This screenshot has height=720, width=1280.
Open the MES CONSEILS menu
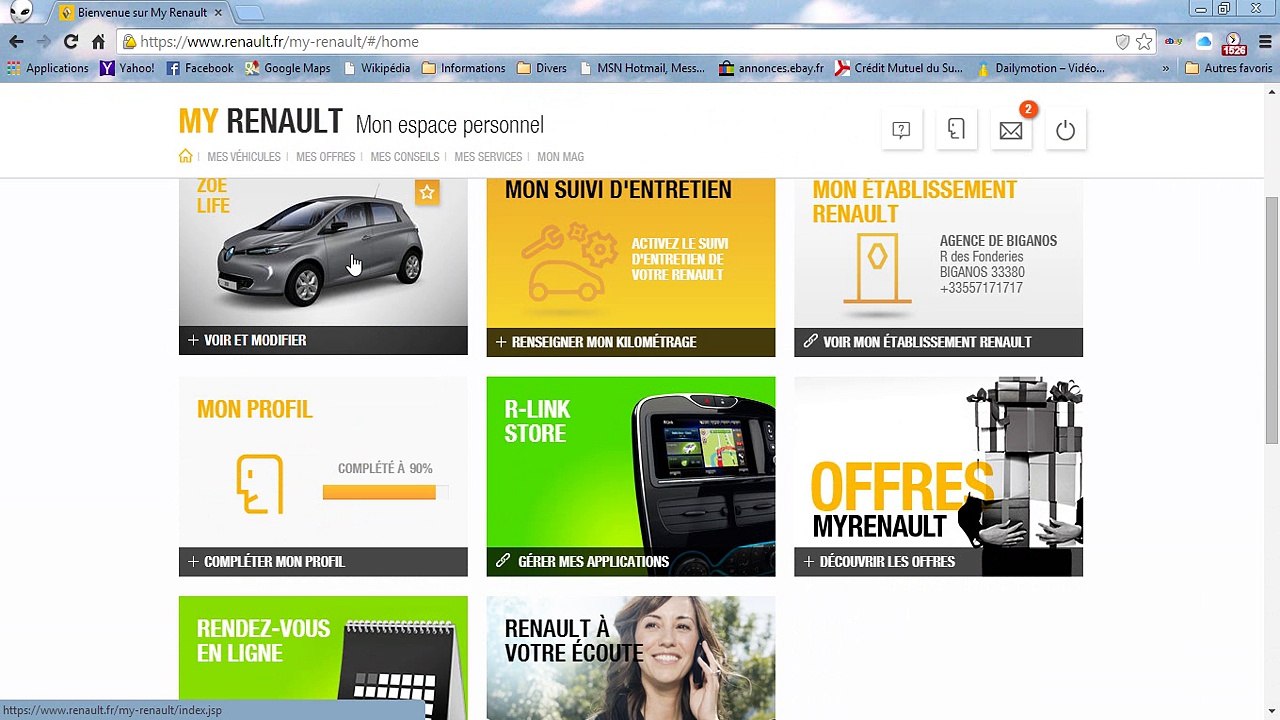404,157
